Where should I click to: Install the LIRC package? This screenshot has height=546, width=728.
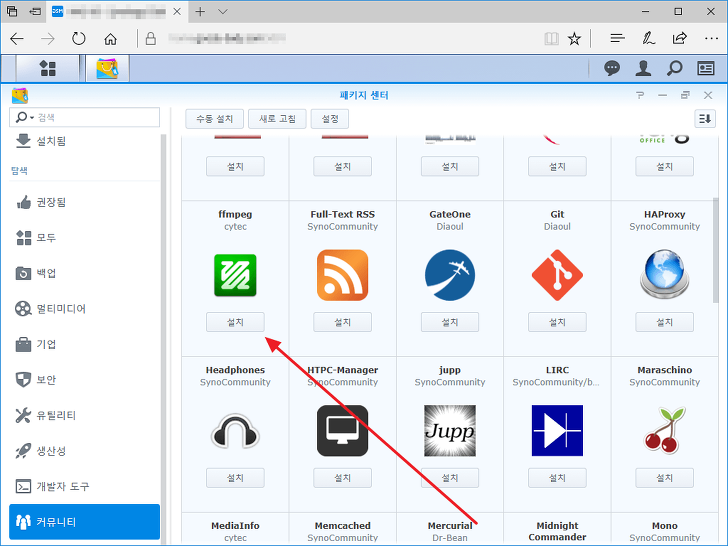[x=557, y=478]
